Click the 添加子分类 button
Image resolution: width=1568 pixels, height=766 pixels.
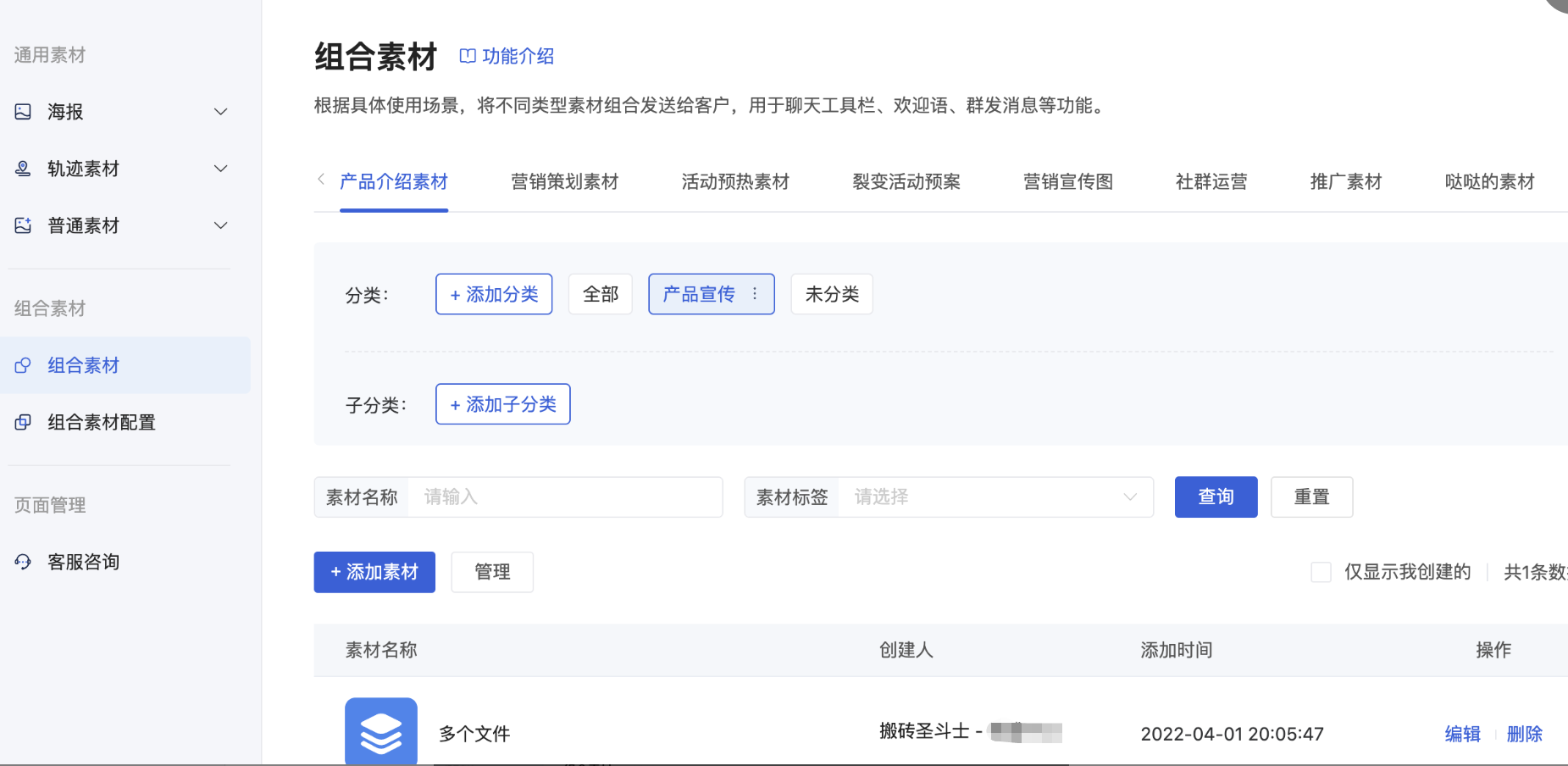(503, 404)
